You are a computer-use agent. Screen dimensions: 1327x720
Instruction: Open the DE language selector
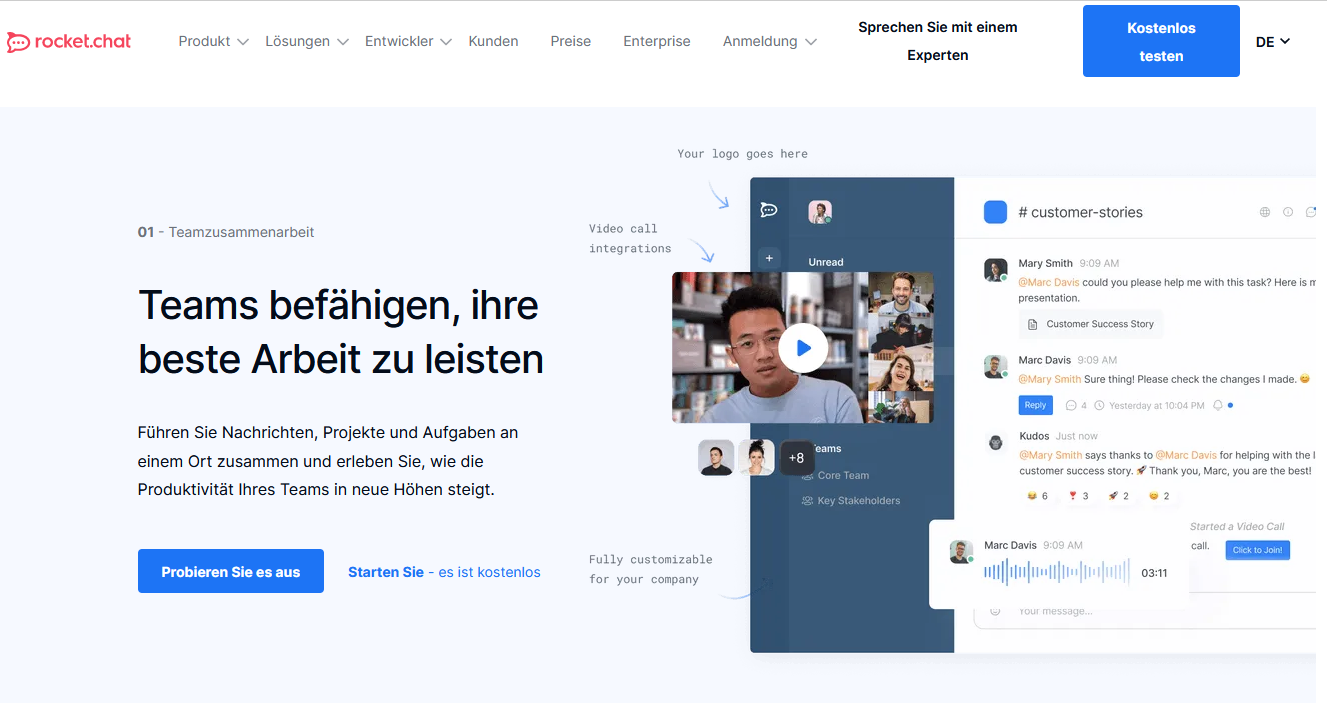1273,42
